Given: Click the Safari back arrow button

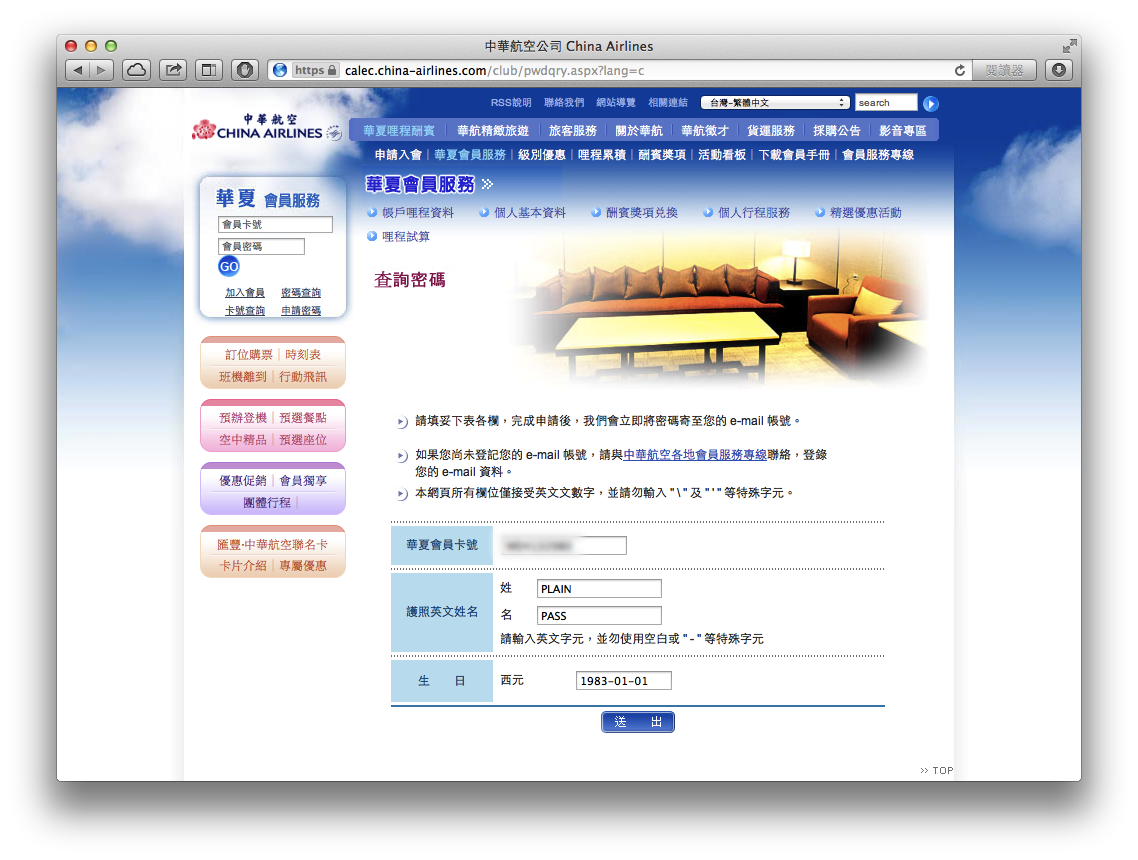Looking at the screenshot, I should click(78, 70).
